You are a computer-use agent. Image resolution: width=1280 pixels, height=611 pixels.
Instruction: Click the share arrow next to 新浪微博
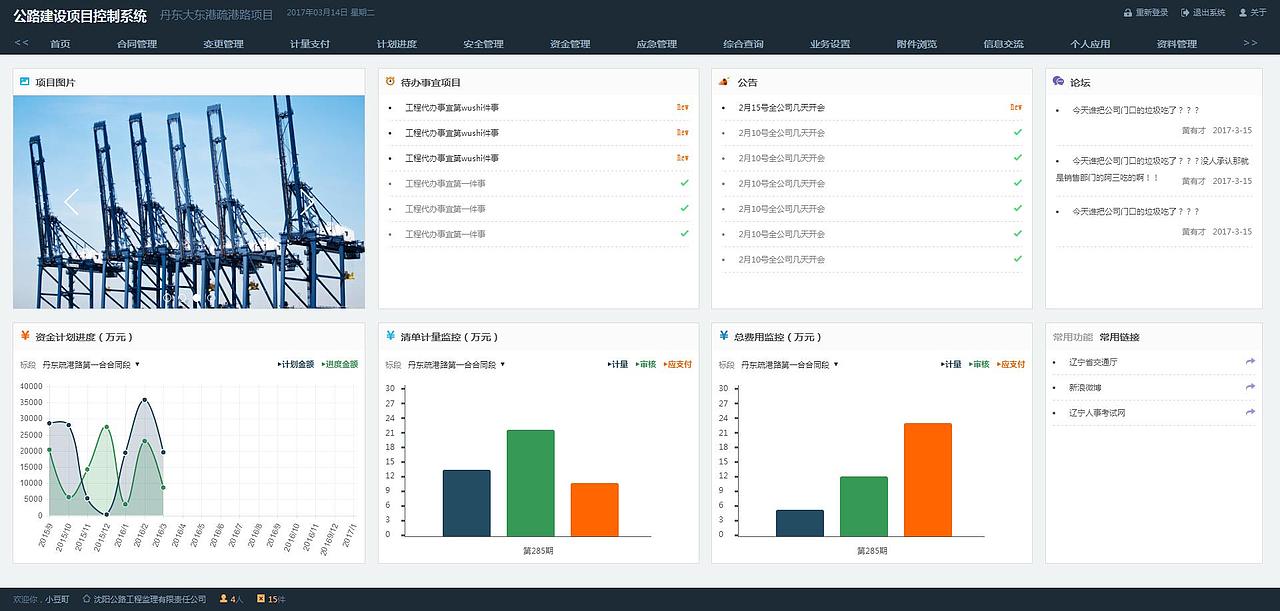[1250, 387]
